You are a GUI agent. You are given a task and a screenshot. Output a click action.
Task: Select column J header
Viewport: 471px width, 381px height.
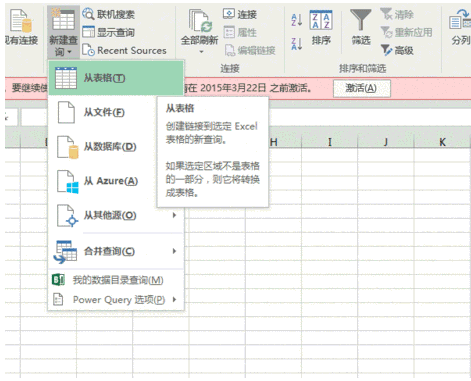[386, 142]
